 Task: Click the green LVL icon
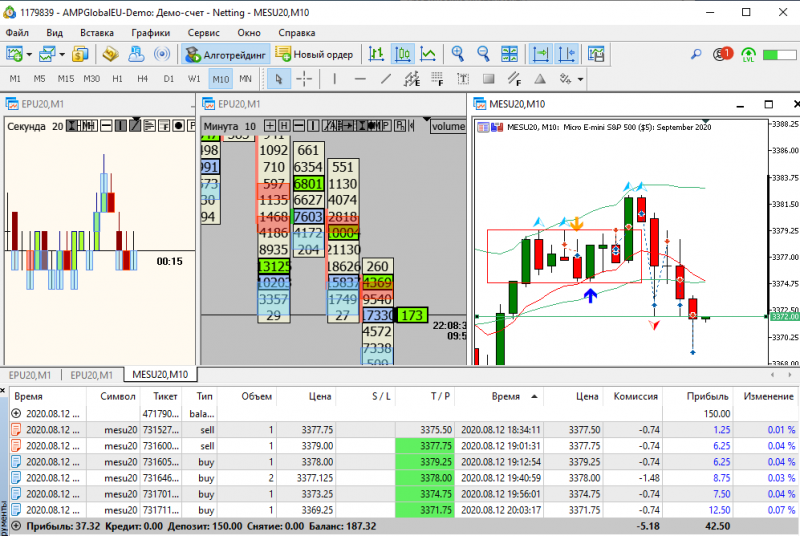click(748, 55)
